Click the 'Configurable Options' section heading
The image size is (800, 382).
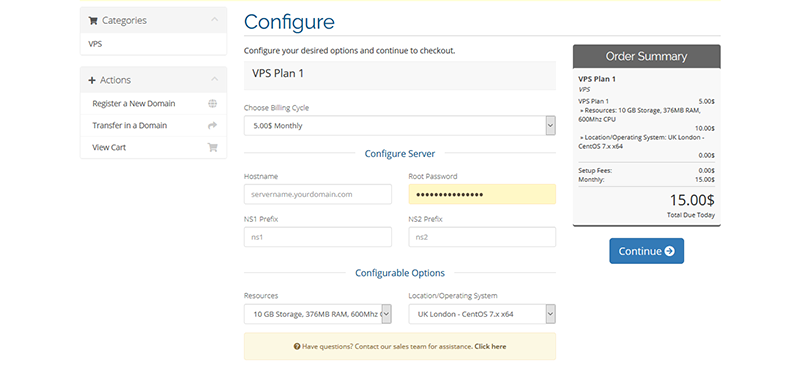[400, 273]
